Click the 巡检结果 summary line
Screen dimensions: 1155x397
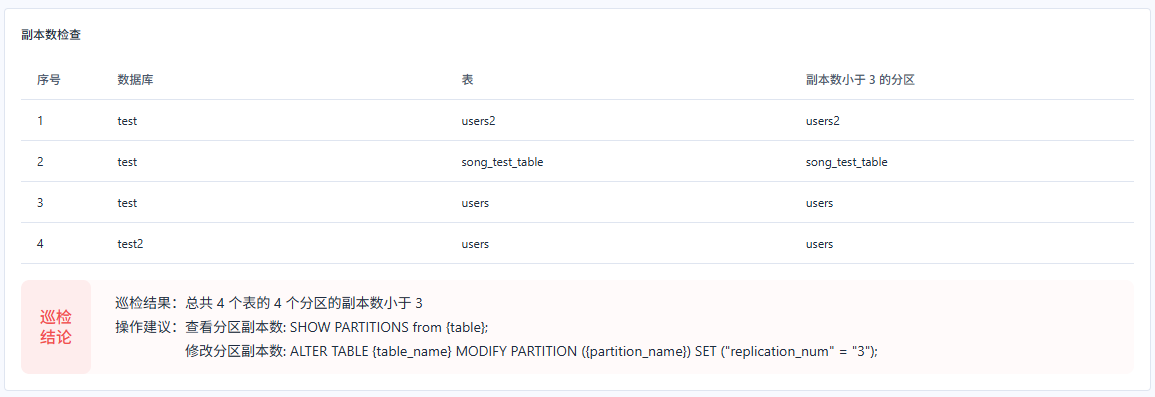(269, 303)
